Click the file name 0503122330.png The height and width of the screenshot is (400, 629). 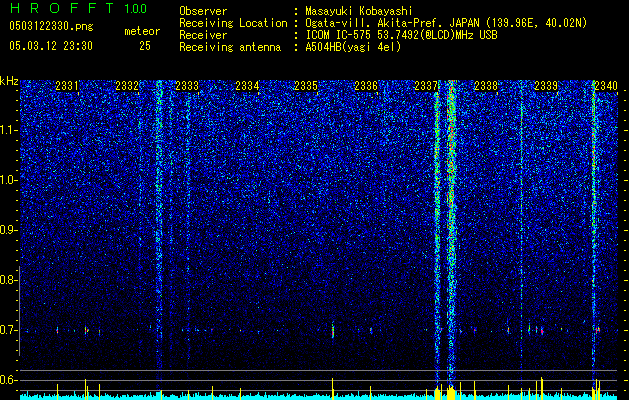[x=51, y=27]
